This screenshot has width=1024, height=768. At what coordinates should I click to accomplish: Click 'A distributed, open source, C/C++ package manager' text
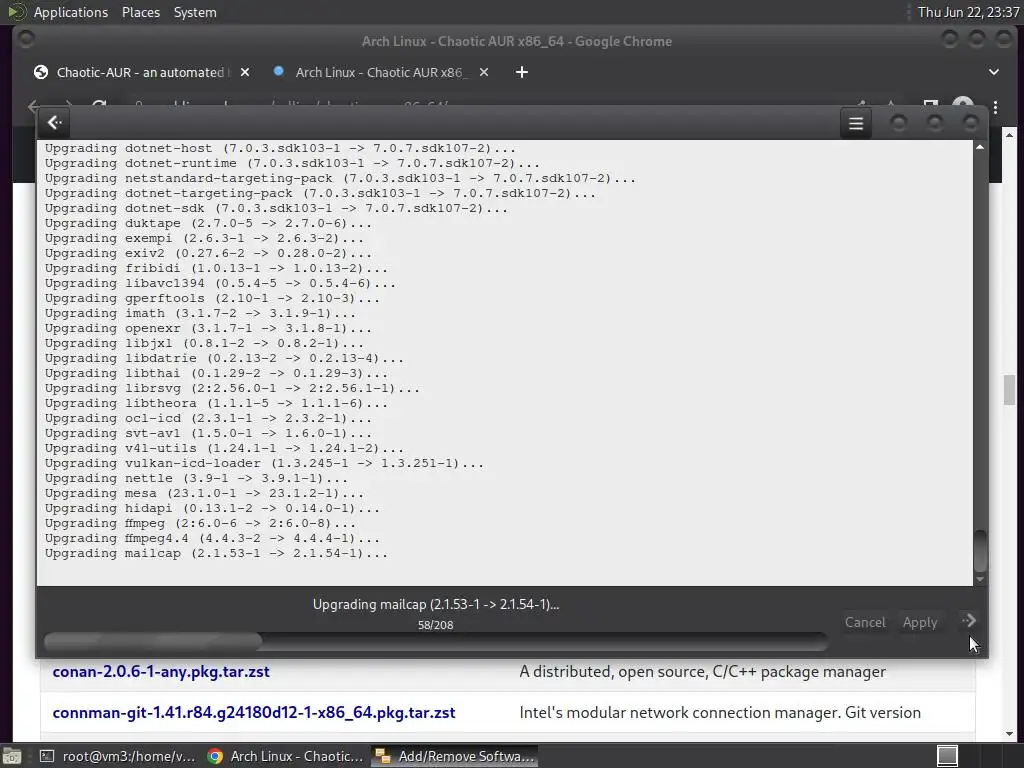tap(703, 671)
